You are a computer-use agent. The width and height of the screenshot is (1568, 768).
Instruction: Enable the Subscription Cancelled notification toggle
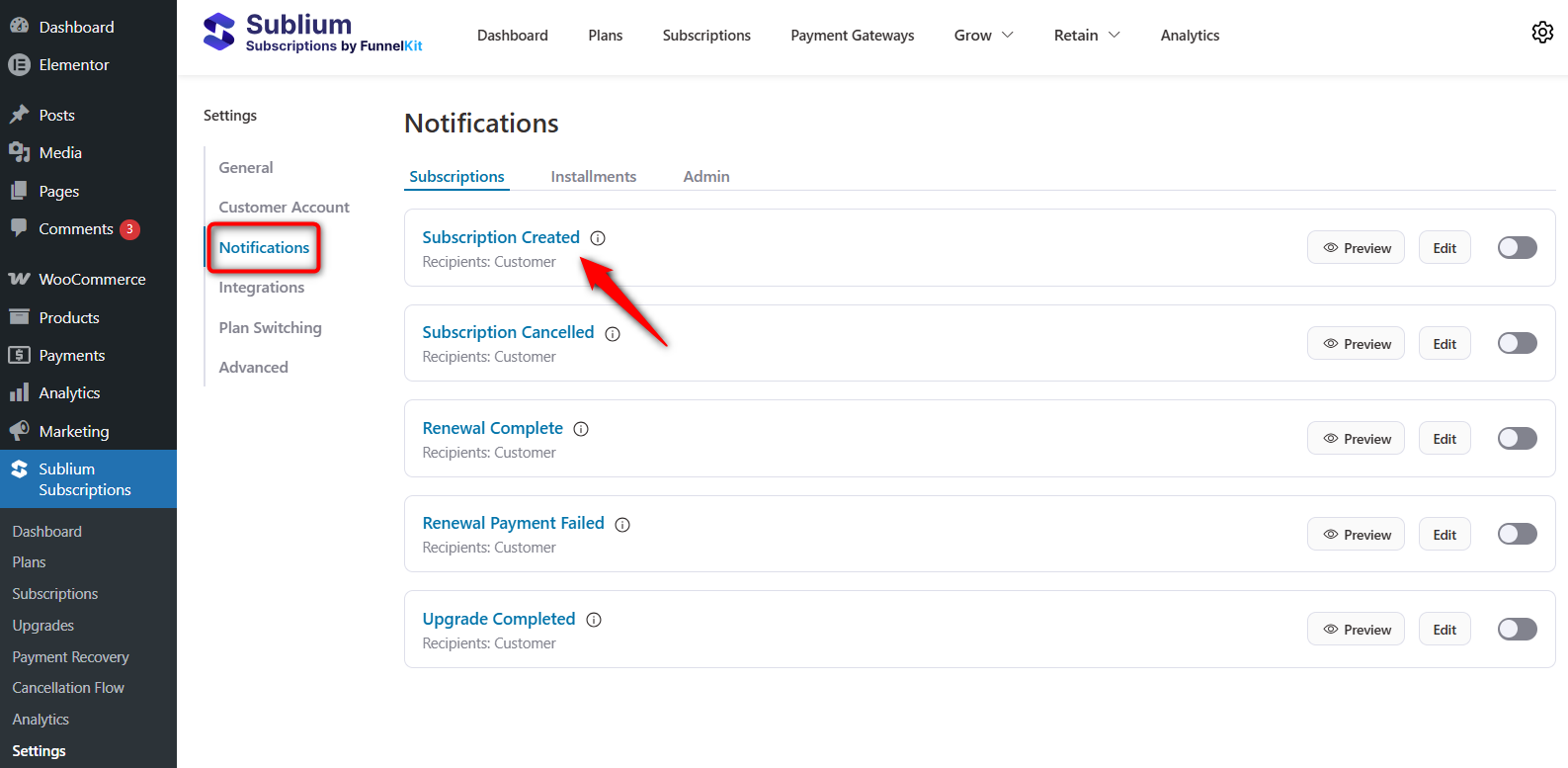tap(1517, 343)
